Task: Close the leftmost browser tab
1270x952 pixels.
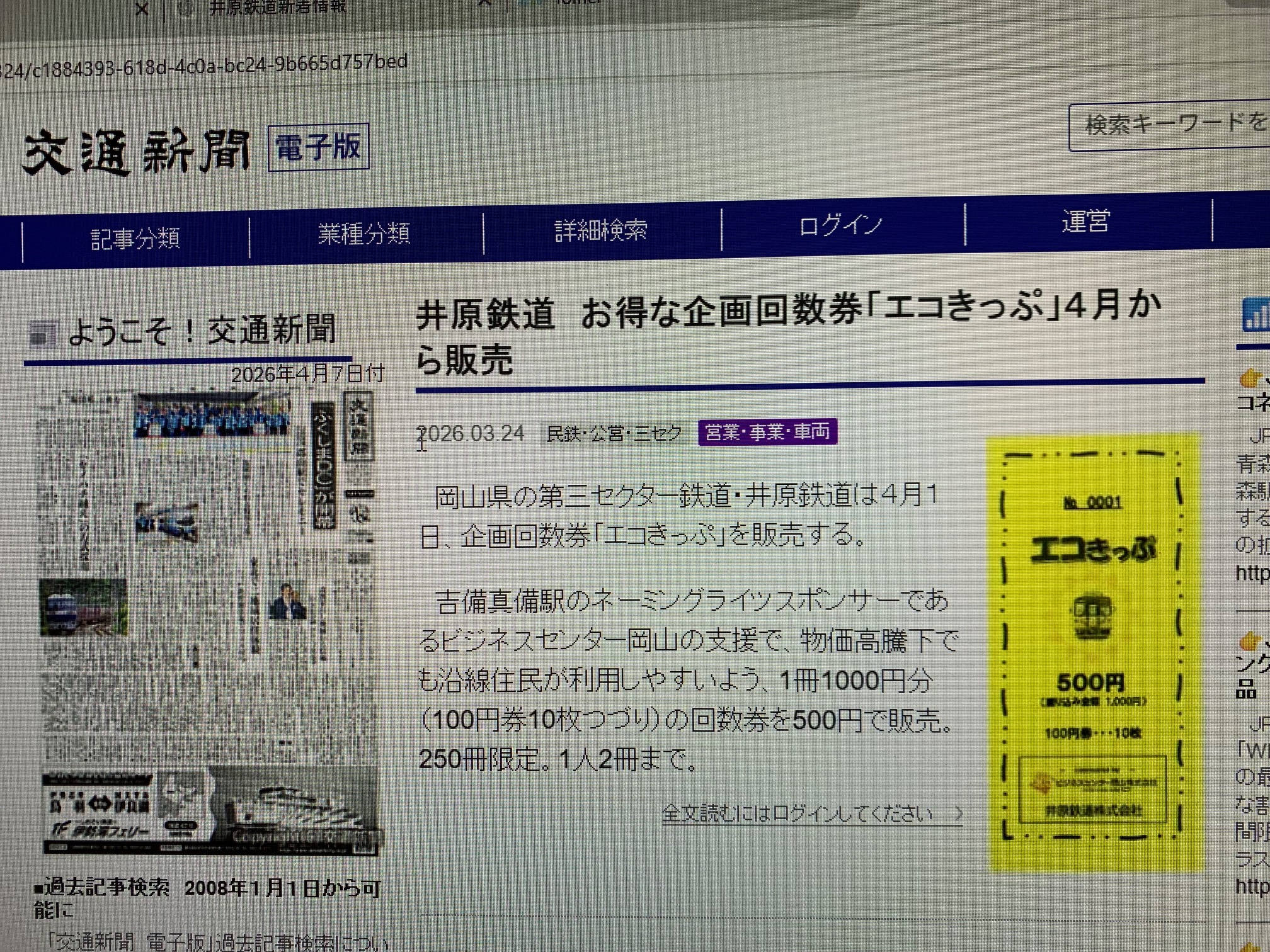Action: 142,9
